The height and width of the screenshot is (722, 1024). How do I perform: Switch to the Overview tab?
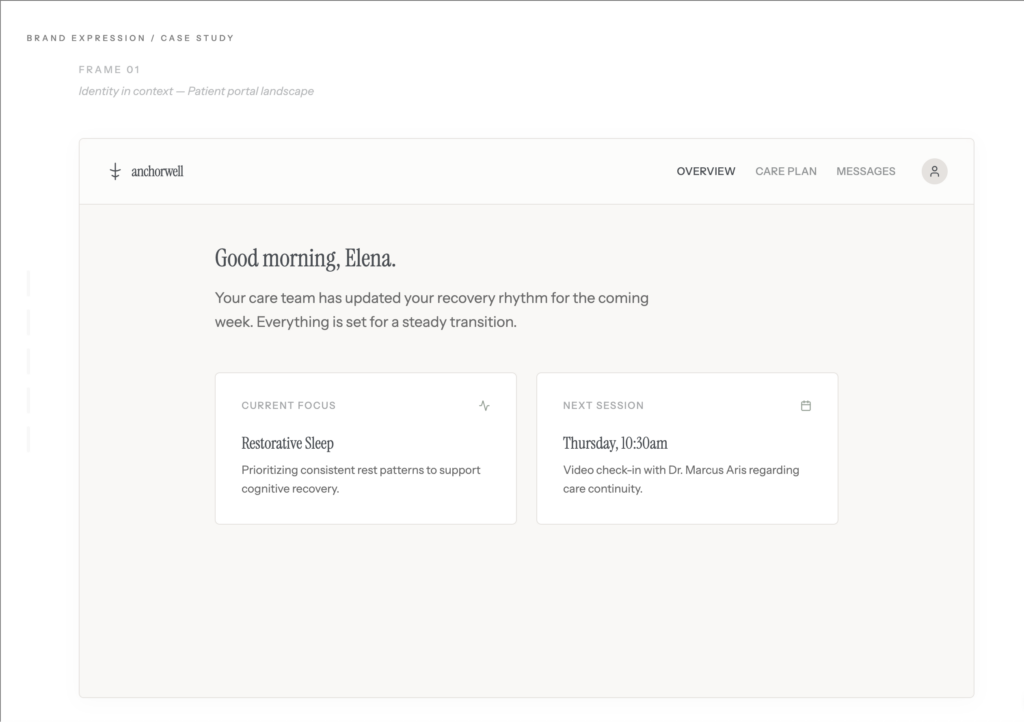[705, 171]
